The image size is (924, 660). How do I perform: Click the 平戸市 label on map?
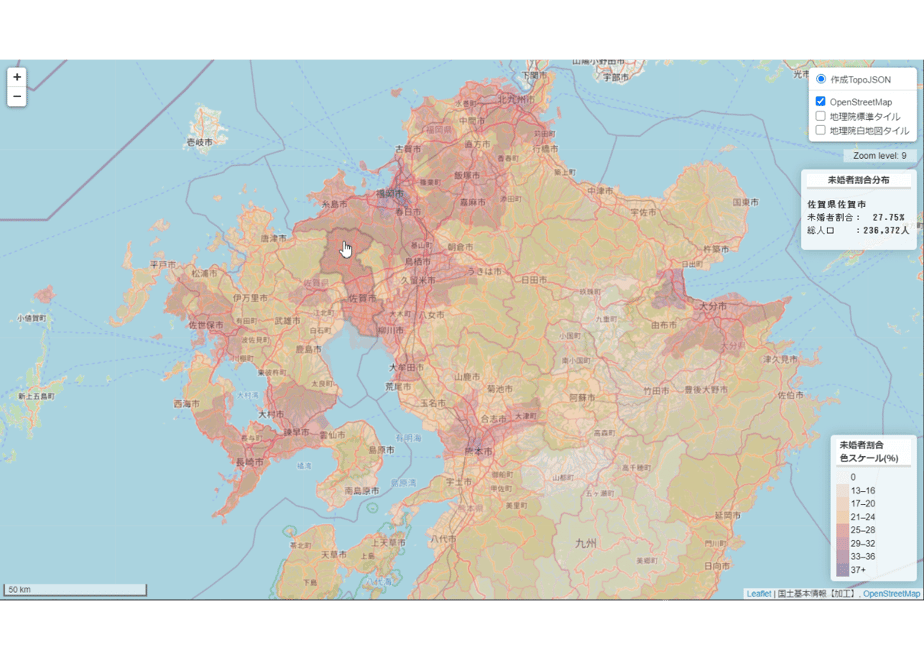point(163,265)
